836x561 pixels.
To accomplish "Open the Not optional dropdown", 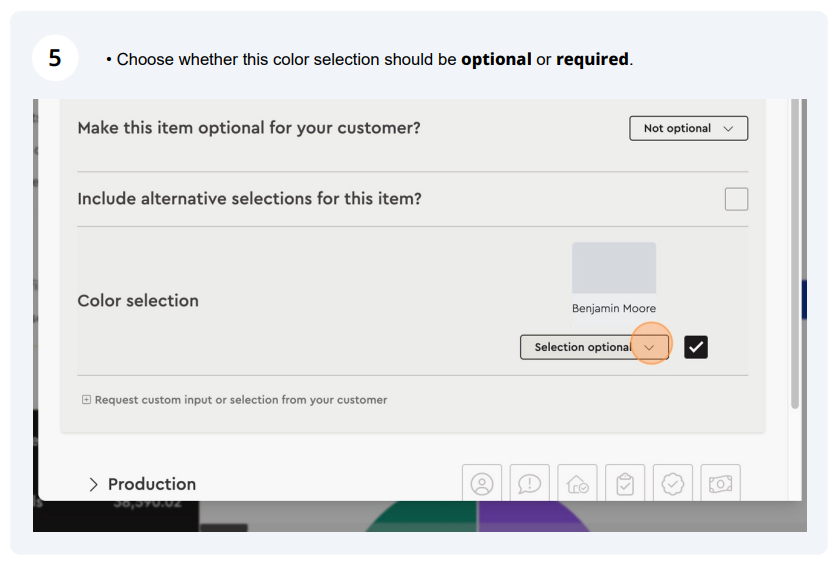I will pos(688,129).
